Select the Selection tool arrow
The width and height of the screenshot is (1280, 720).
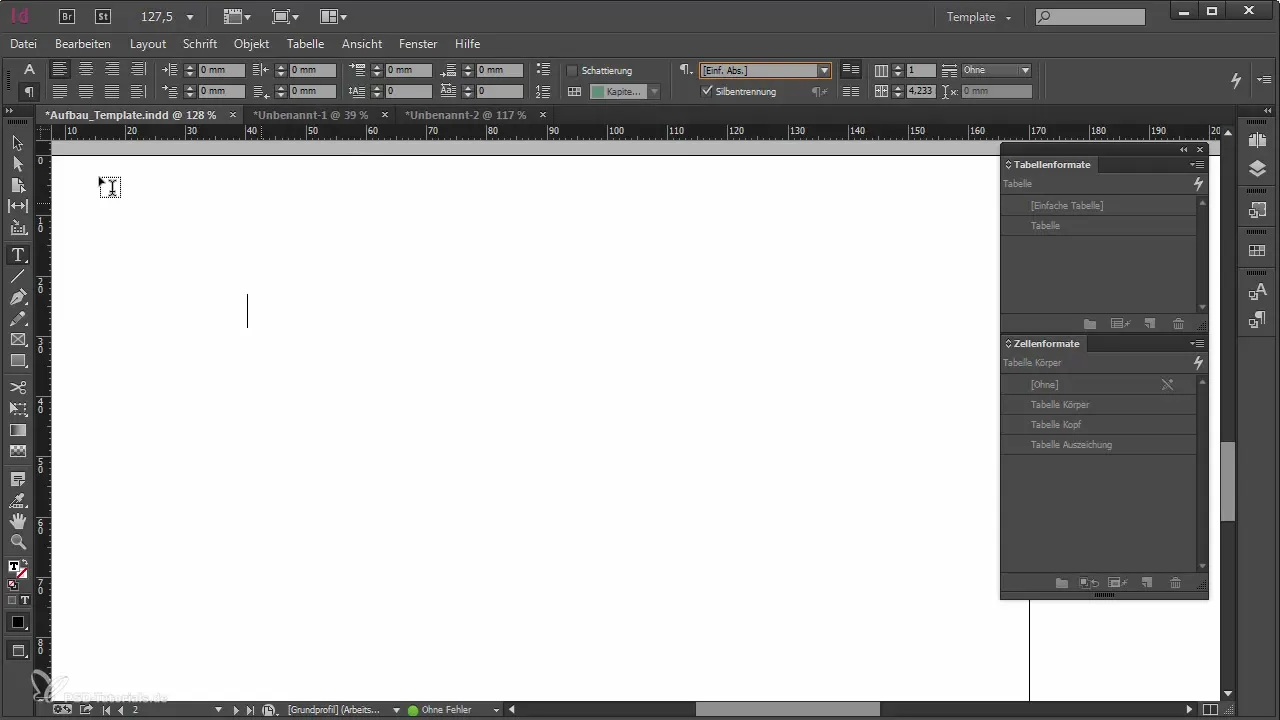tap(18, 143)
